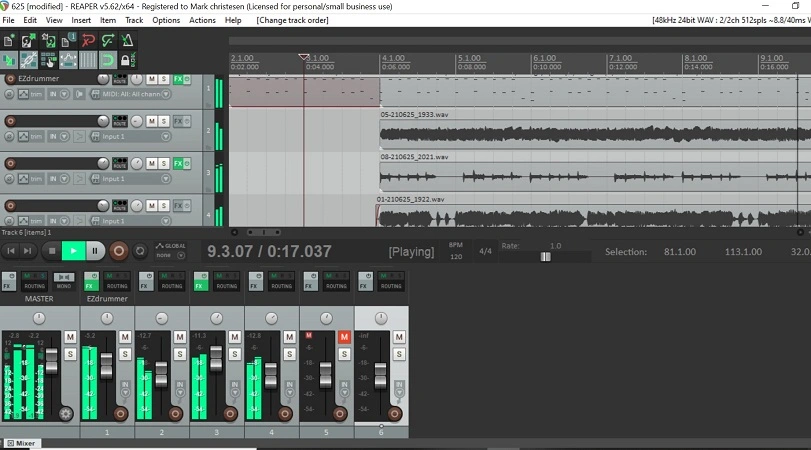Adjust mixer channel 4 pan knob
The height and width of the screenshot is (450, 811).
271,318
